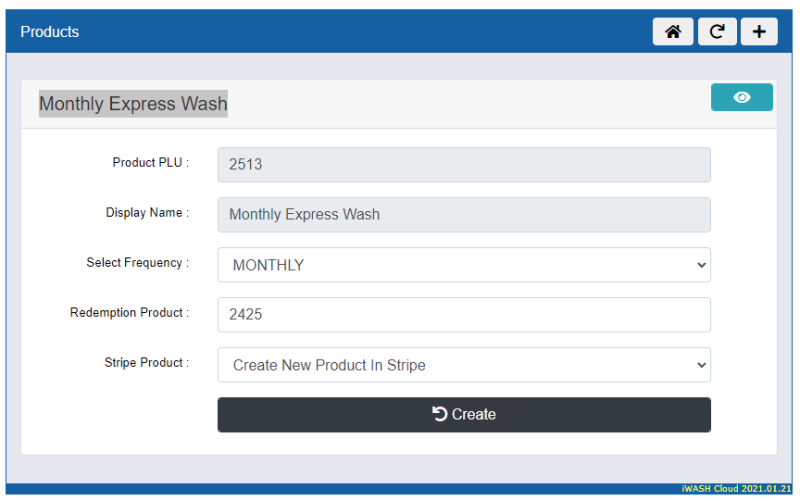
Task: Click the chevron arrow on Select Frequency
Action: [x=699, y=265]
